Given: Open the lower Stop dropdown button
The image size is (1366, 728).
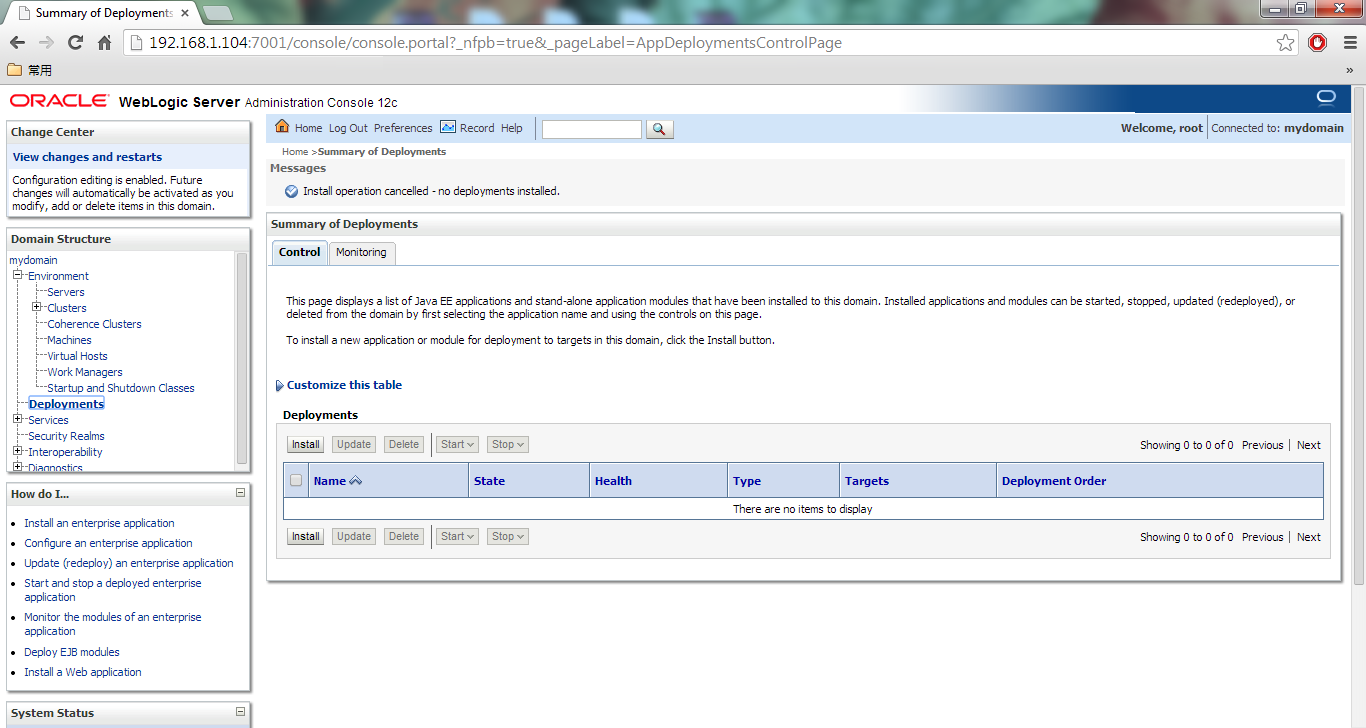Looking at the screenshot, I should [x=508, y=536].
